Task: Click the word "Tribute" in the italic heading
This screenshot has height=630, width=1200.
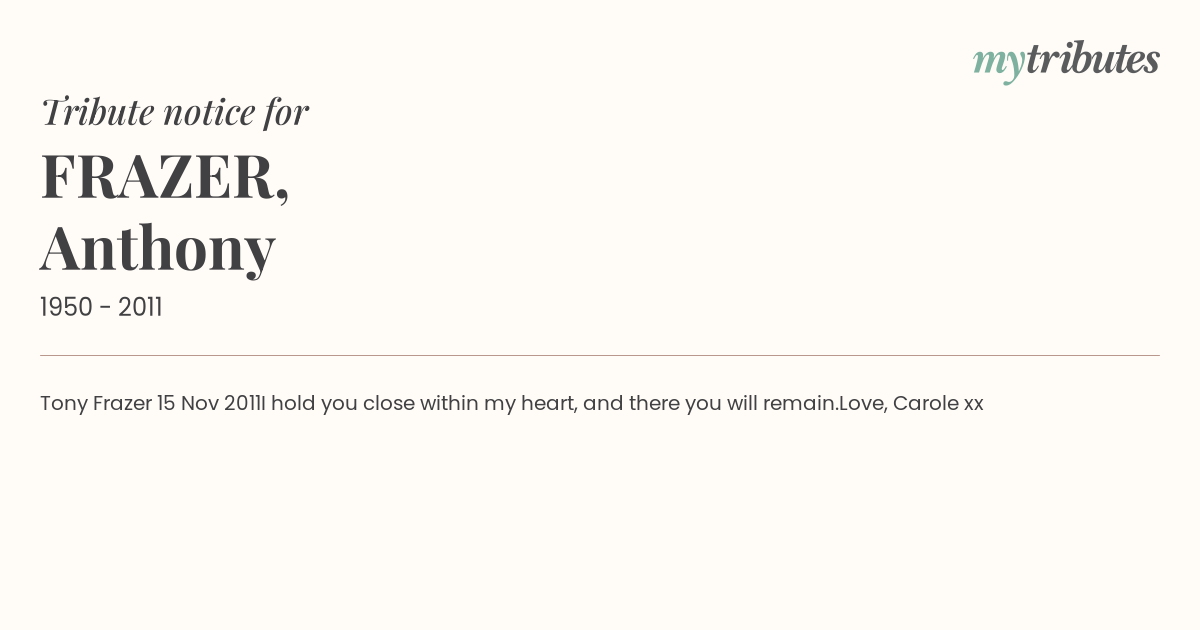Action: 97,112
